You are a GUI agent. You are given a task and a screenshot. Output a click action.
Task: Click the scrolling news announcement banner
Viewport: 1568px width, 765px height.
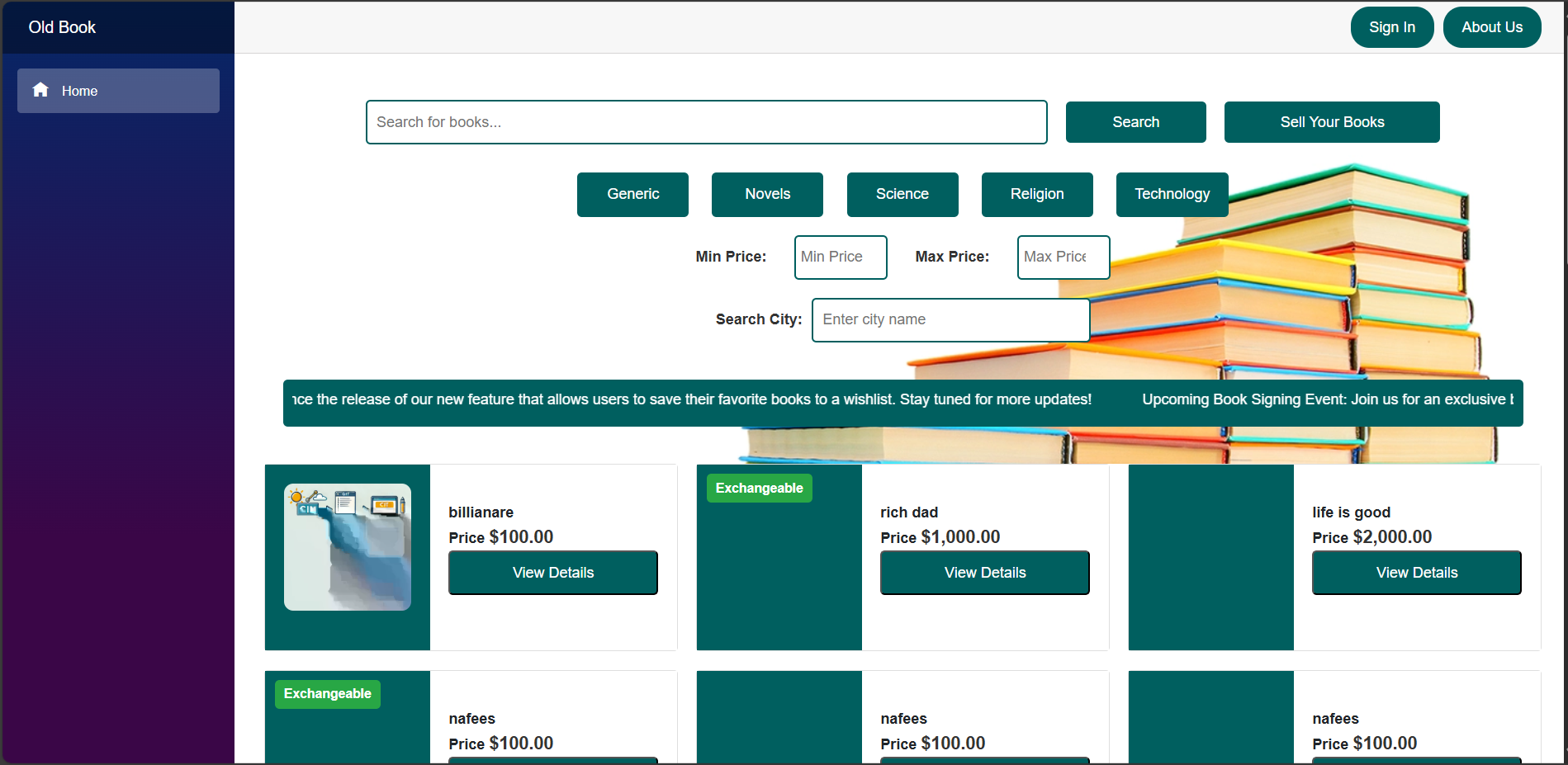[903, 403]
